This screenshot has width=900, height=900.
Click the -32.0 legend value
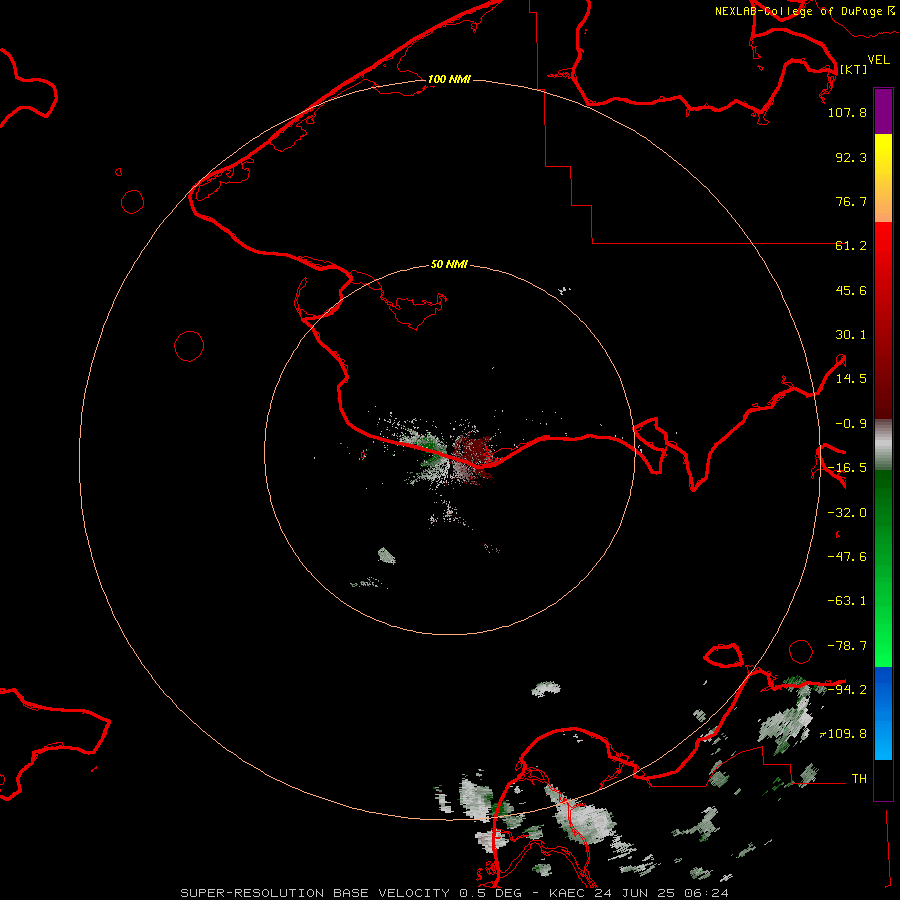tap(847, 513)
